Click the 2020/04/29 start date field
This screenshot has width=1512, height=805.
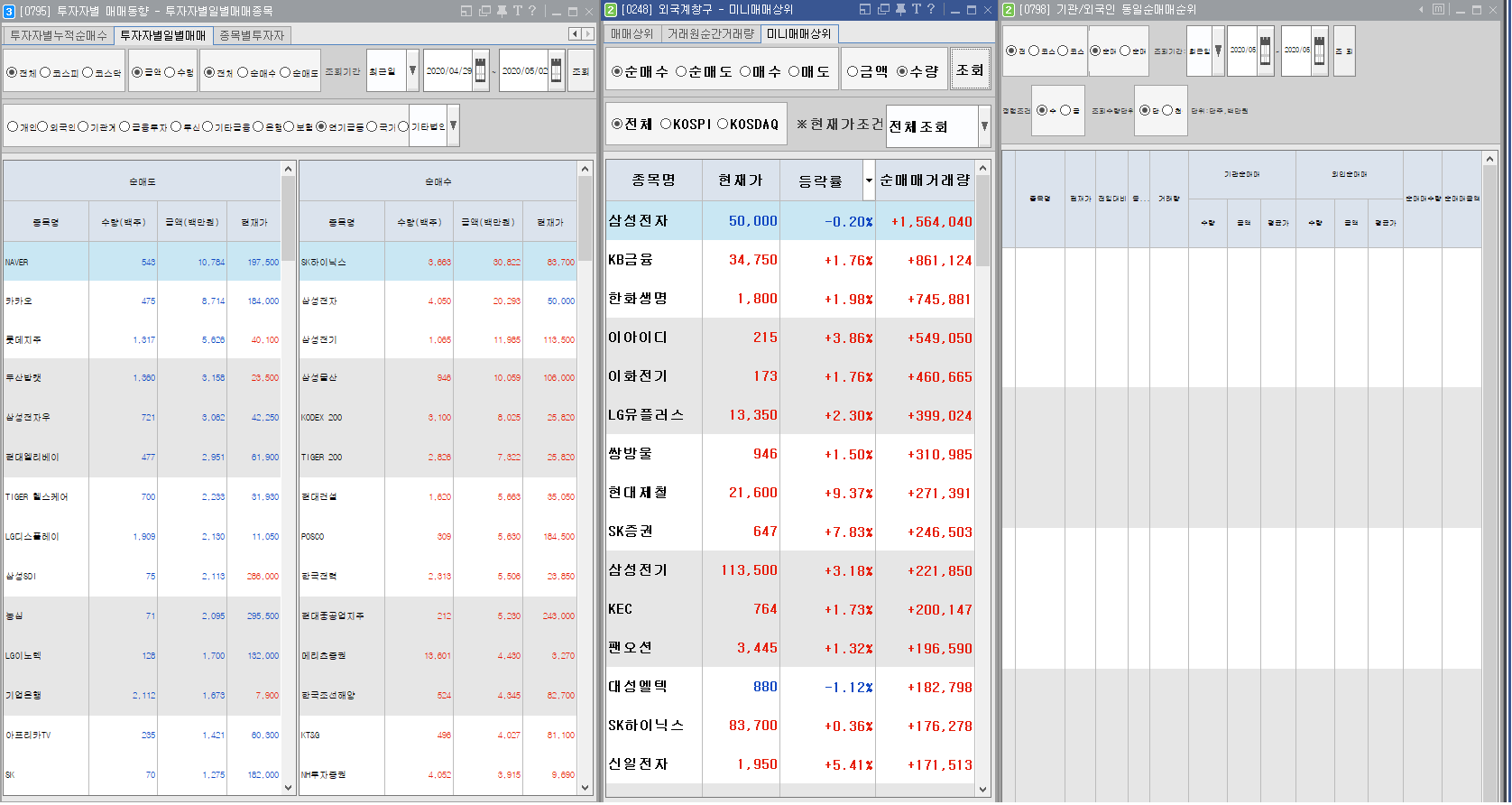[x=448, y=70]
